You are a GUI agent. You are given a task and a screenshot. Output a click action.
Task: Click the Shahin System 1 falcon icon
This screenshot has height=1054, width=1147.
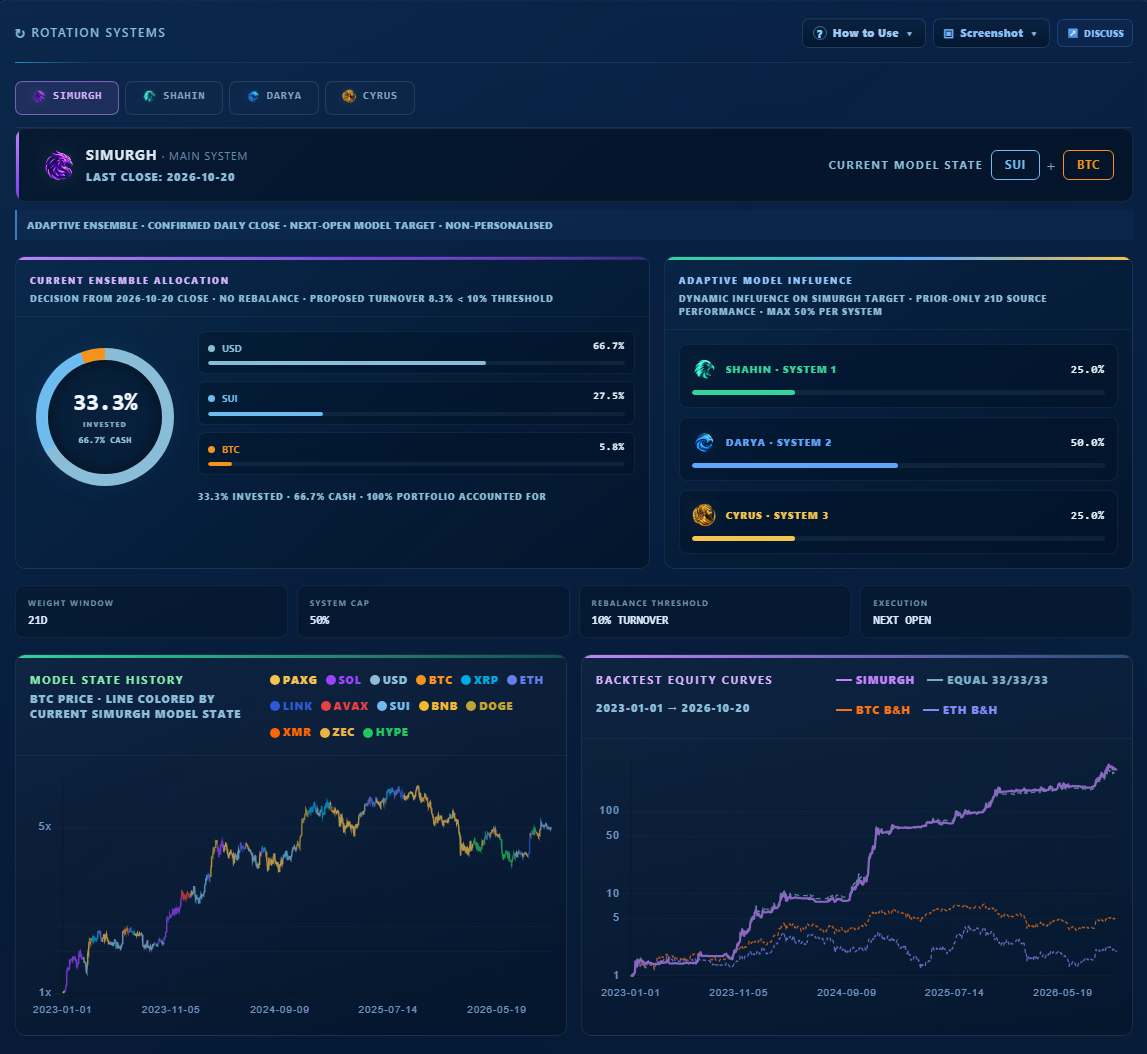(x=704, y=369)
